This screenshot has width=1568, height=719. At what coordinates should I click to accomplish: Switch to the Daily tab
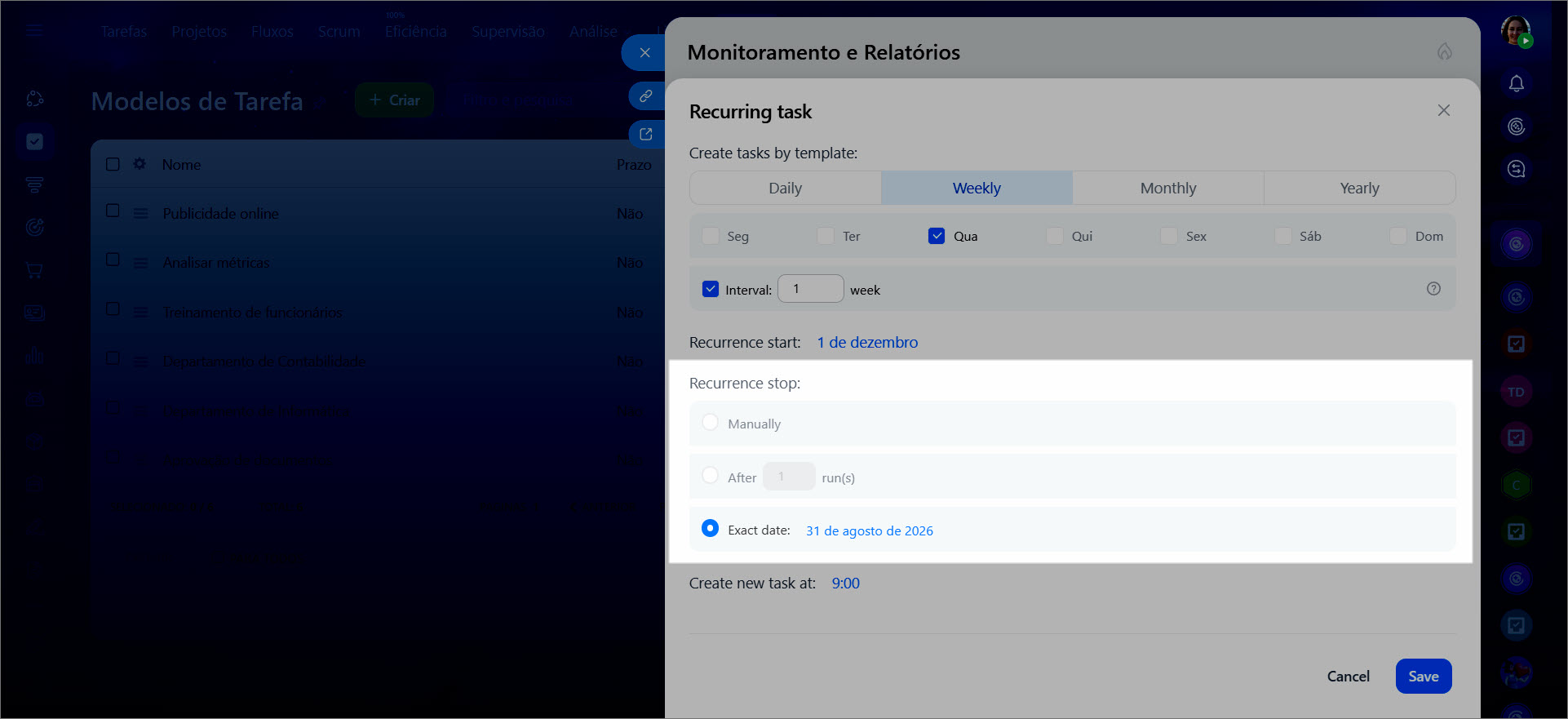click(785, 189)
